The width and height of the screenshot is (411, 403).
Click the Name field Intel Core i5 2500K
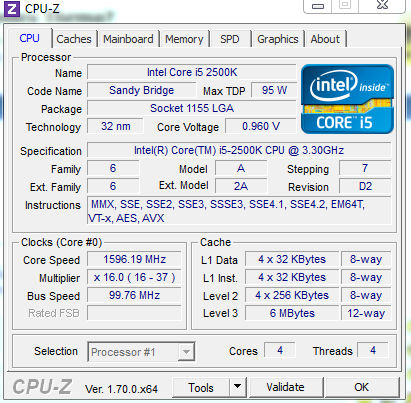click(x=192, y=72)
